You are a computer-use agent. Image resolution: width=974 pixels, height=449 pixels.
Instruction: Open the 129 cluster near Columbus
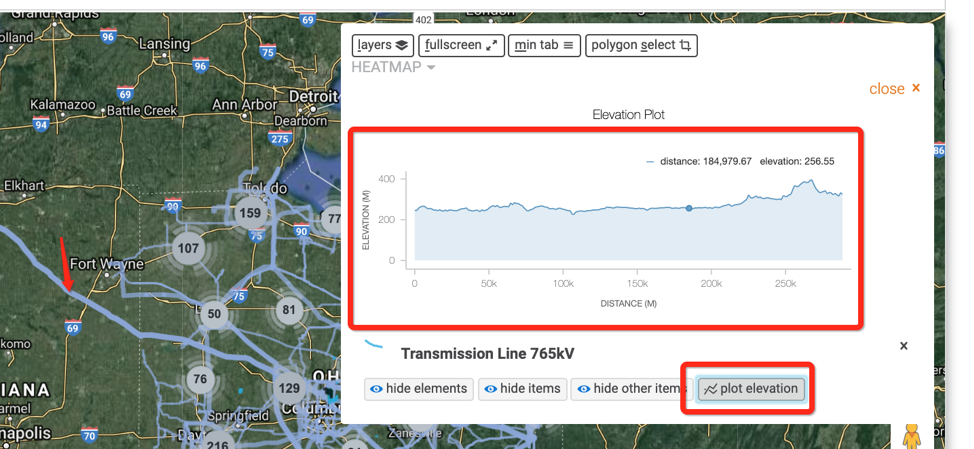tap(289, 388)
